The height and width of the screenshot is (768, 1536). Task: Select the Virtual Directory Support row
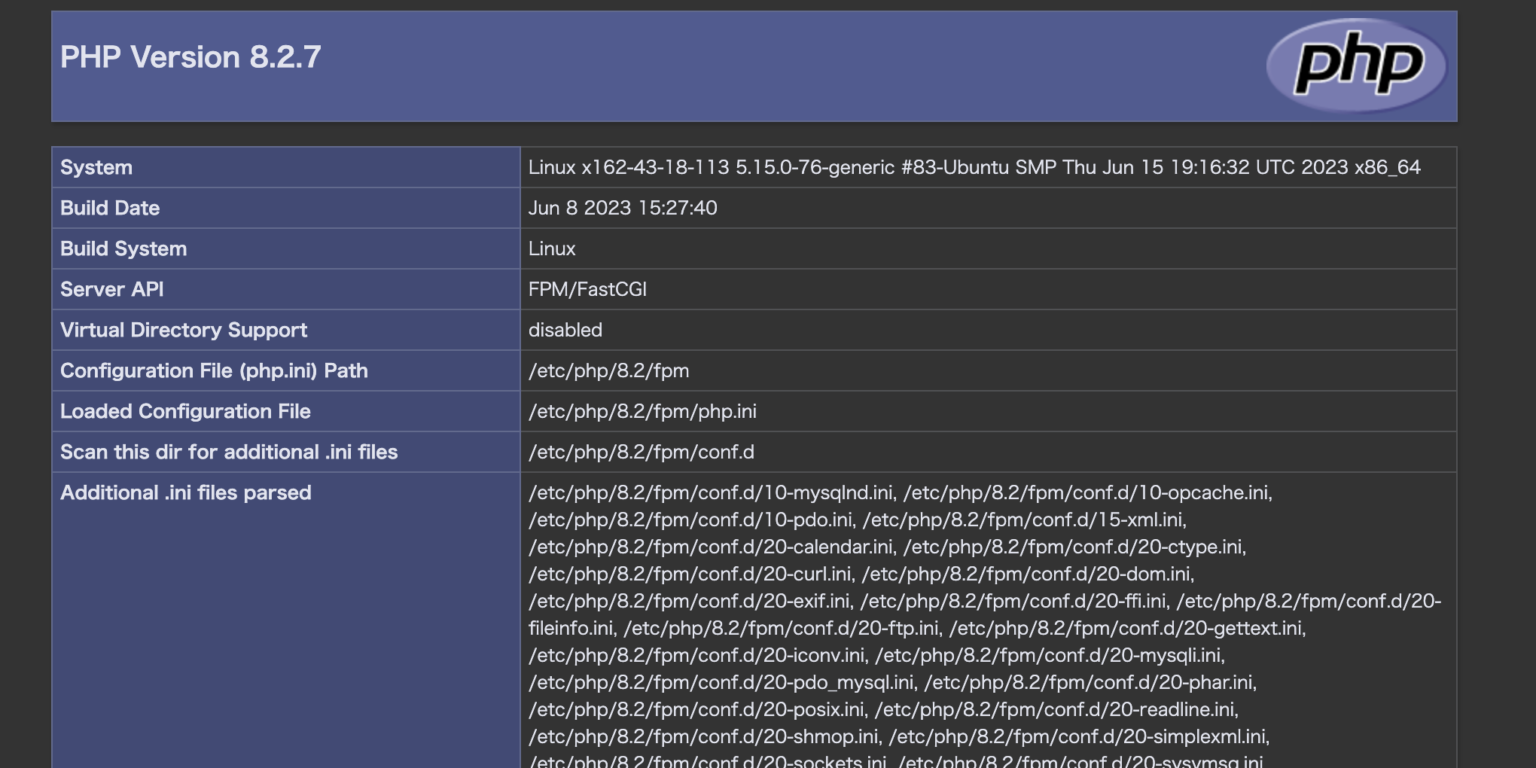pyautogui.click(x=184, y=329)
